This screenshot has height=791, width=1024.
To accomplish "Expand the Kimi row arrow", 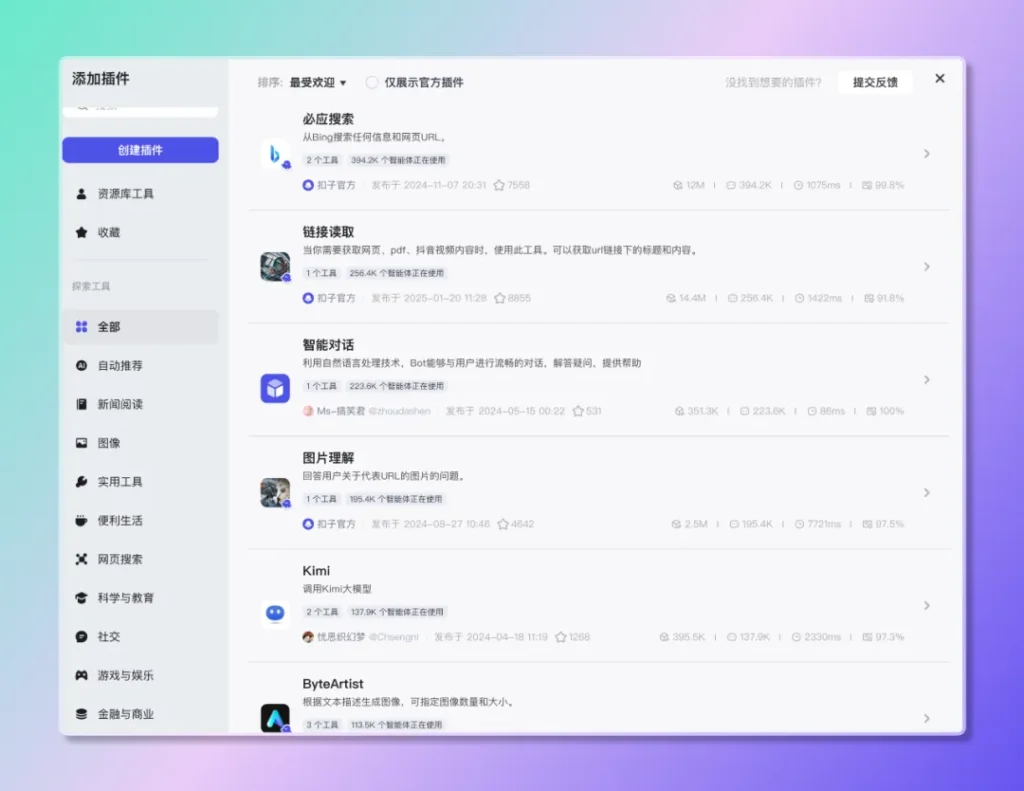I will point(927,605).
